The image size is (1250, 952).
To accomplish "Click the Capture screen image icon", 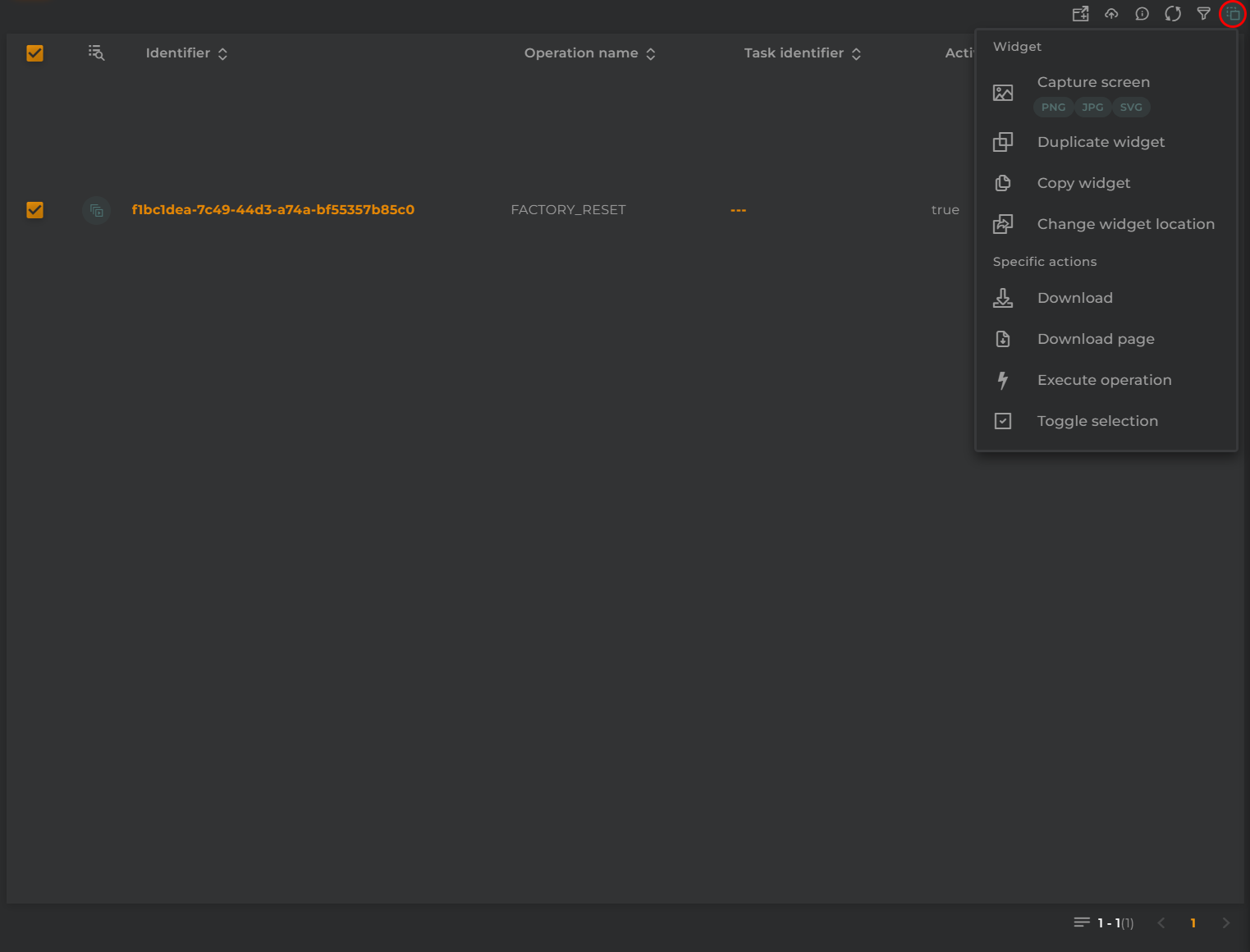I will [1003, 93].
